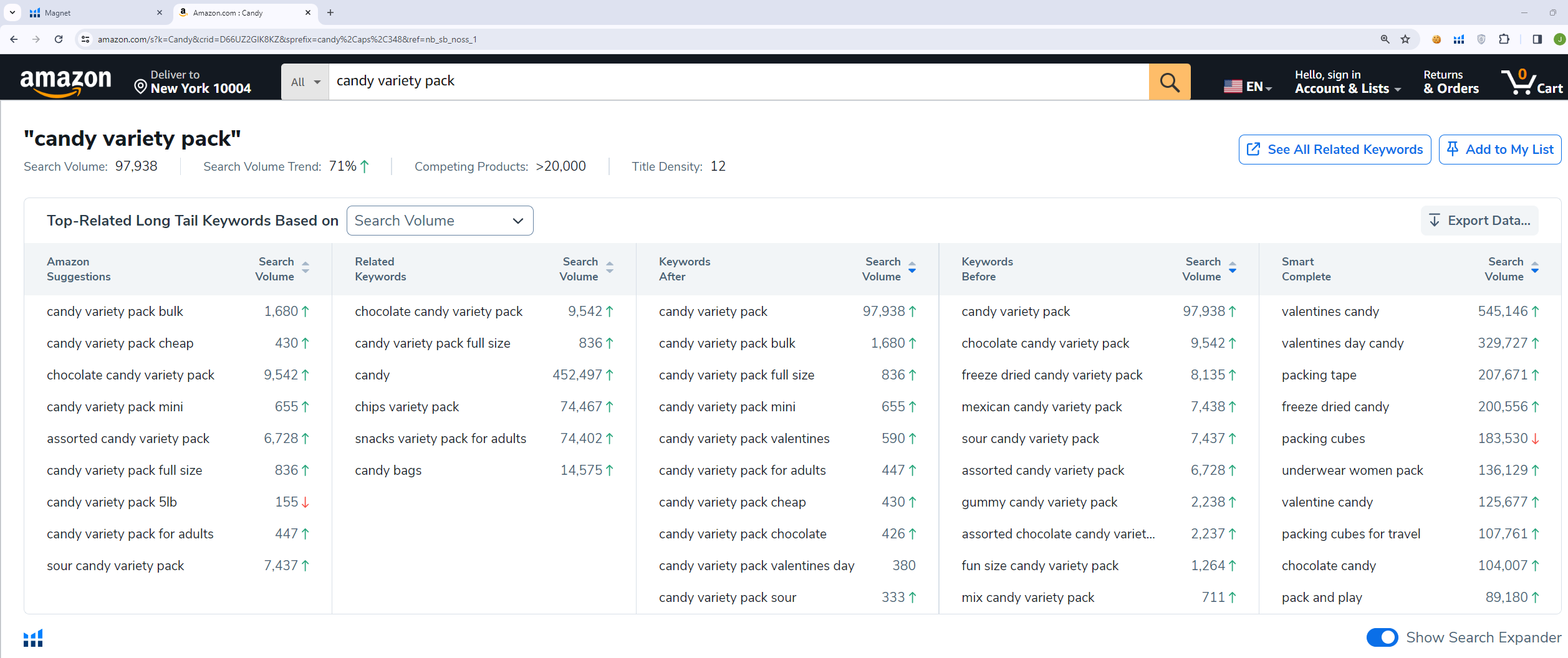This screenshot has width=1568, height=658.
Task: Click the US flag language icon
Action: (1233, 87)
